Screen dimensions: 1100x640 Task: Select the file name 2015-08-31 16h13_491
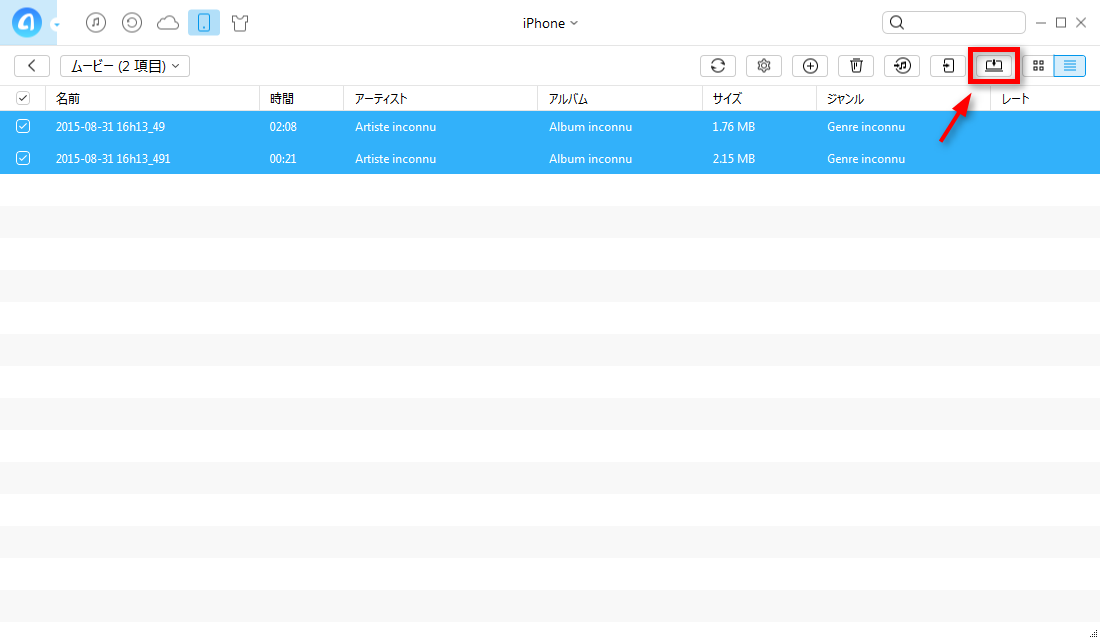tap(113, 159)
